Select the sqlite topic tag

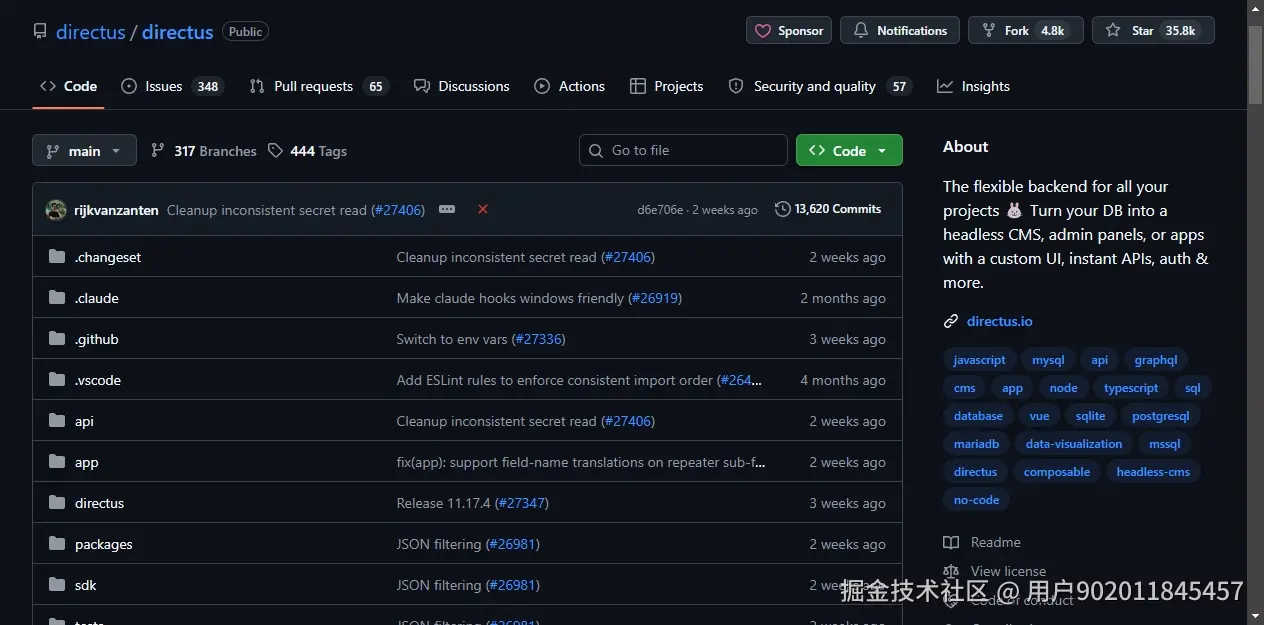click(x=1091, y=416)
